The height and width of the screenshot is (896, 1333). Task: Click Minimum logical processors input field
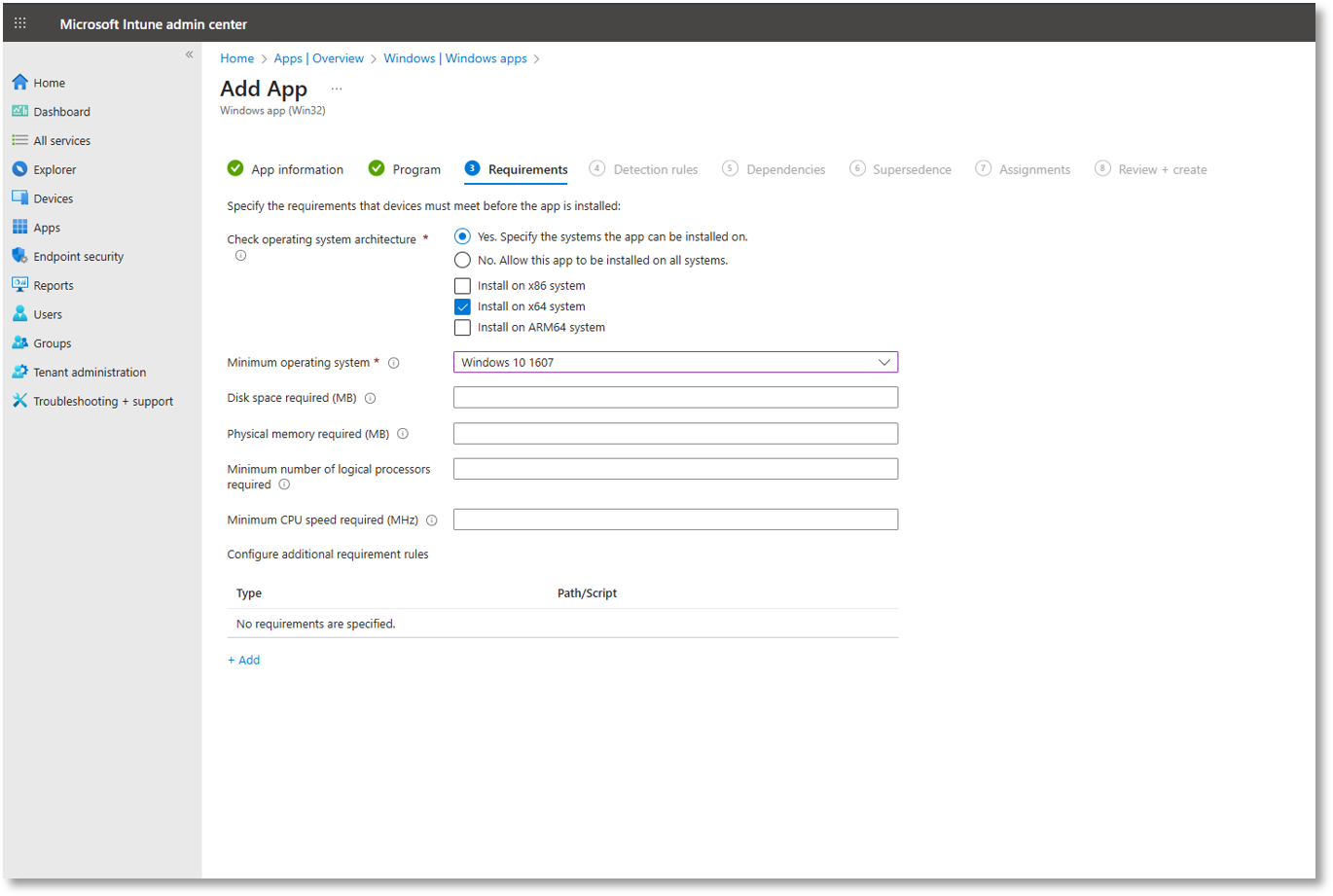pyautogui.click(x=675, y=468)
